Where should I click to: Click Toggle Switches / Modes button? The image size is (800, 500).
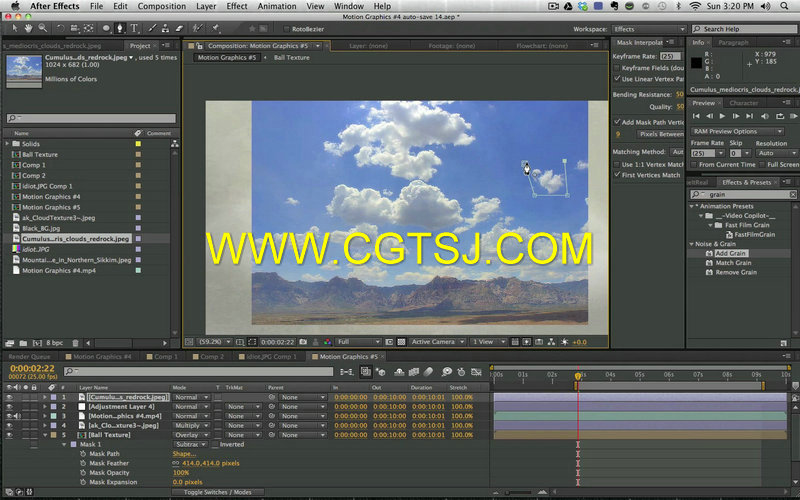point(217,492)
